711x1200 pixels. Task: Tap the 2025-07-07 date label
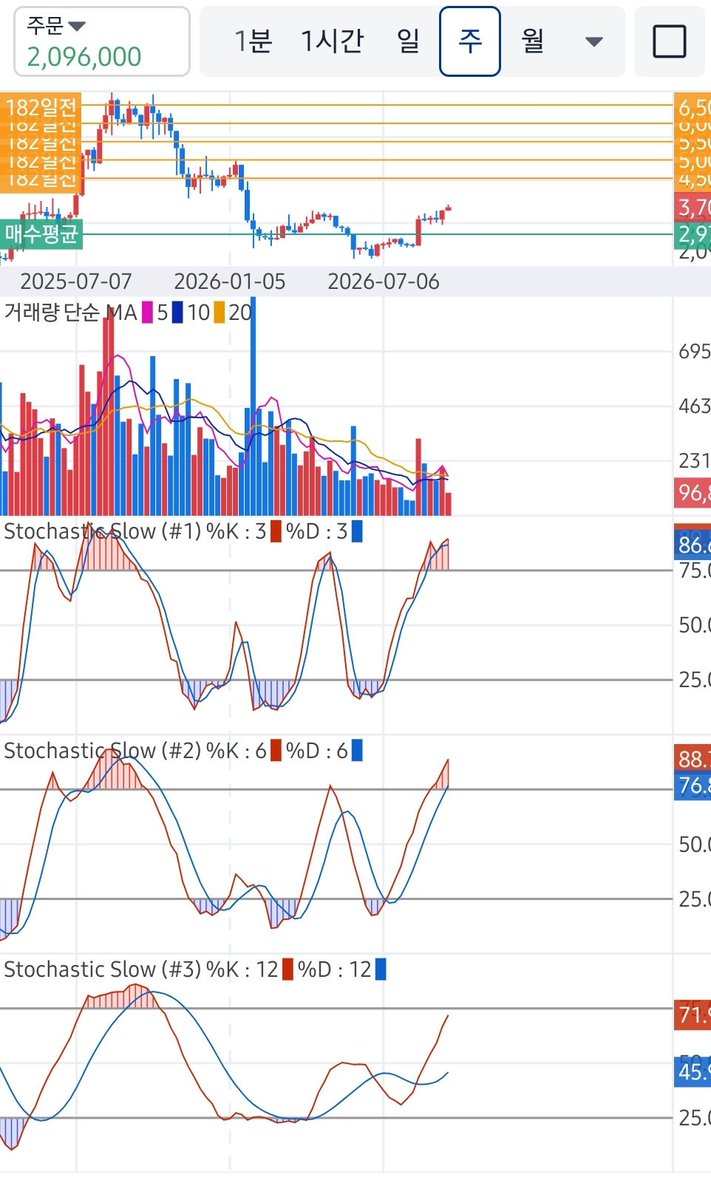(x=76, y=281)
